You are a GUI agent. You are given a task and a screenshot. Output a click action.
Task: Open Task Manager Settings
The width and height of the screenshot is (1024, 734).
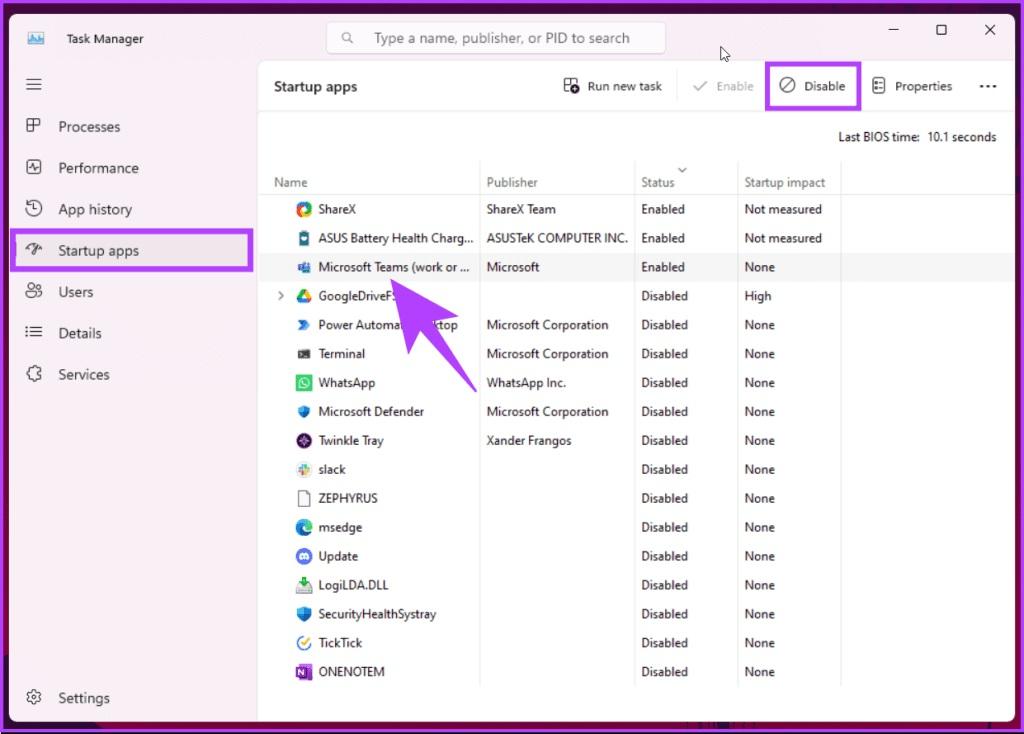point(83,698)
